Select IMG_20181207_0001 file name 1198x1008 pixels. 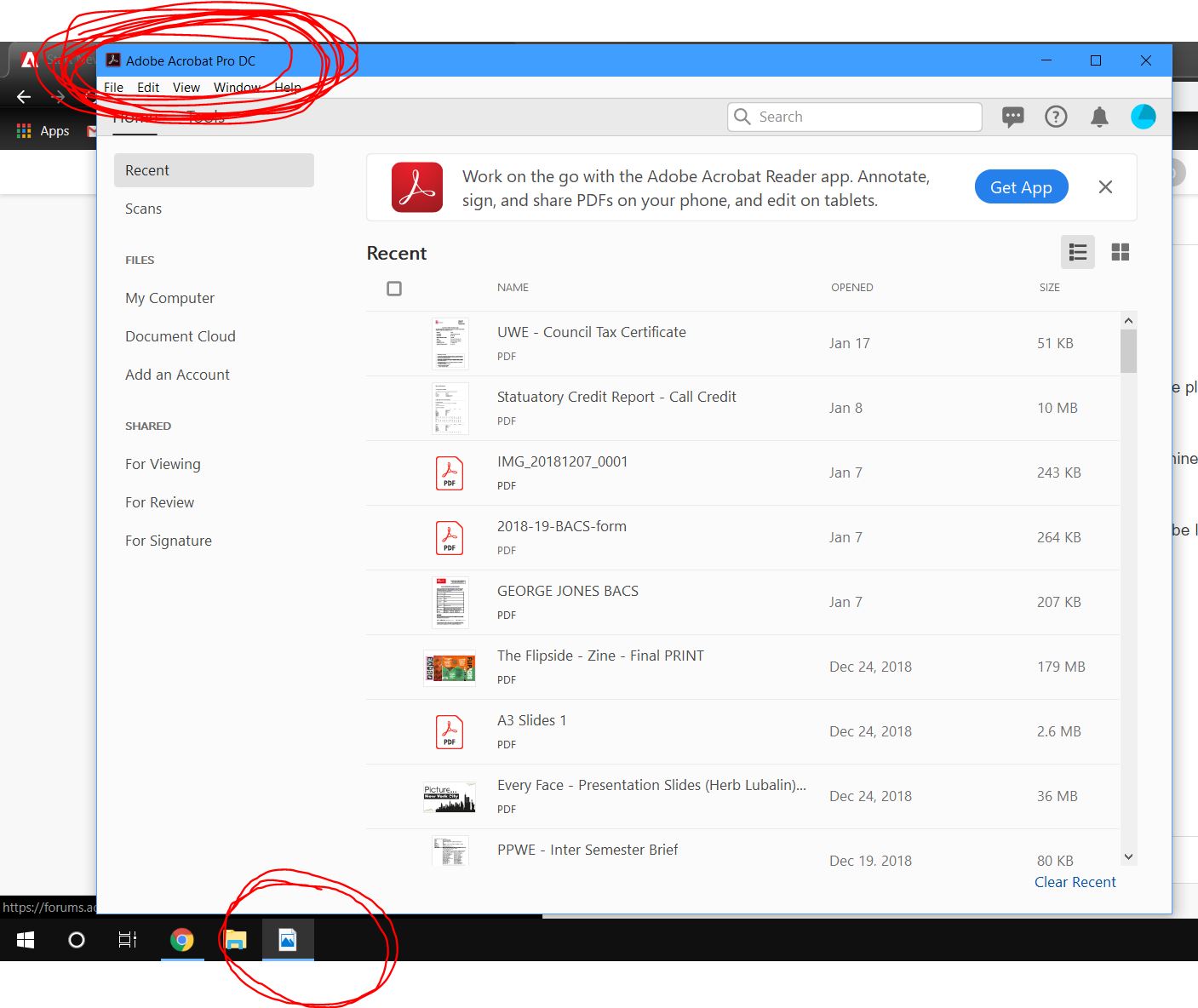pyautogui.click(x=562, y=461)
